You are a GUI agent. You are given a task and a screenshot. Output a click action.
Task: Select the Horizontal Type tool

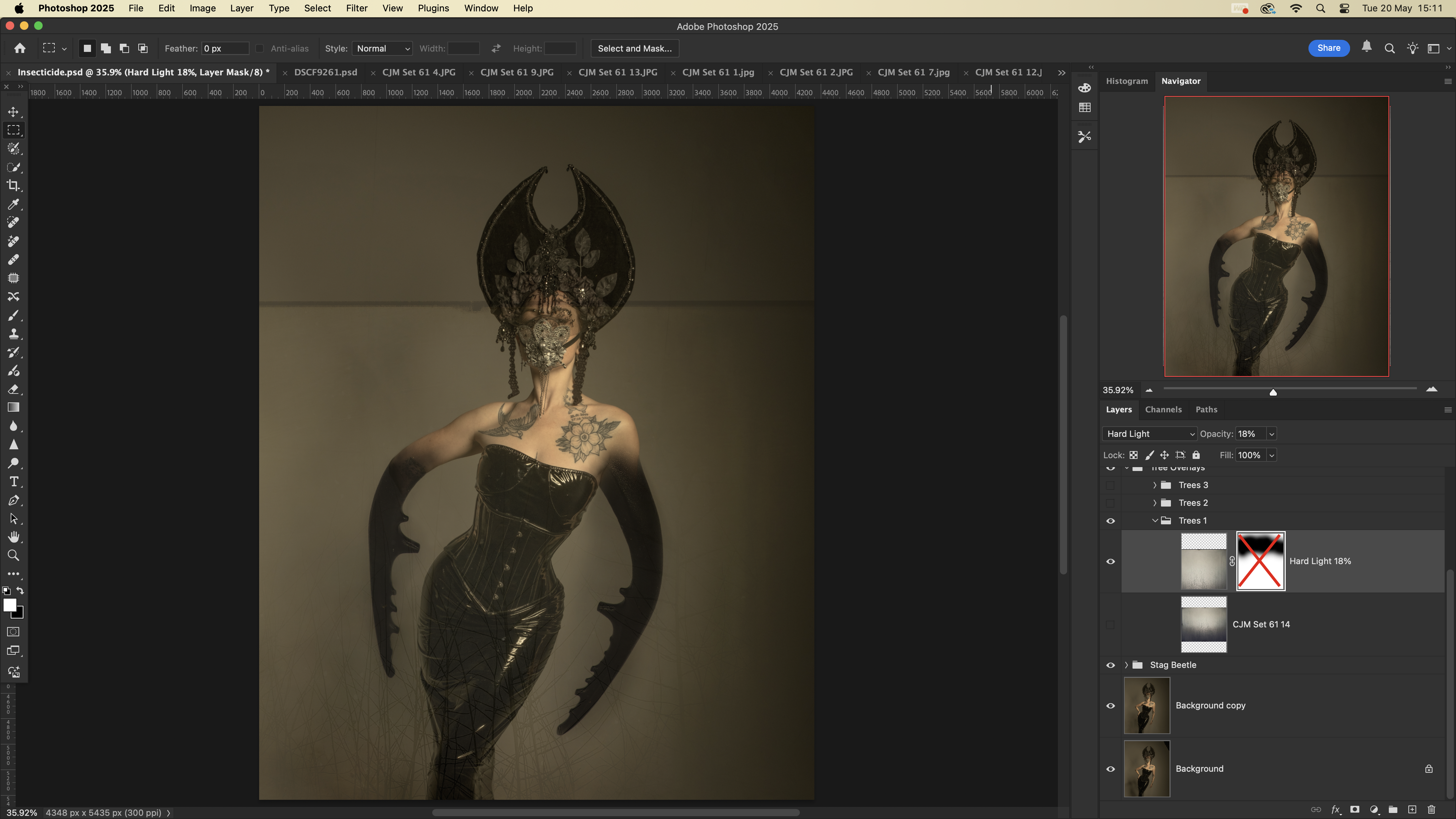[14, 482]
